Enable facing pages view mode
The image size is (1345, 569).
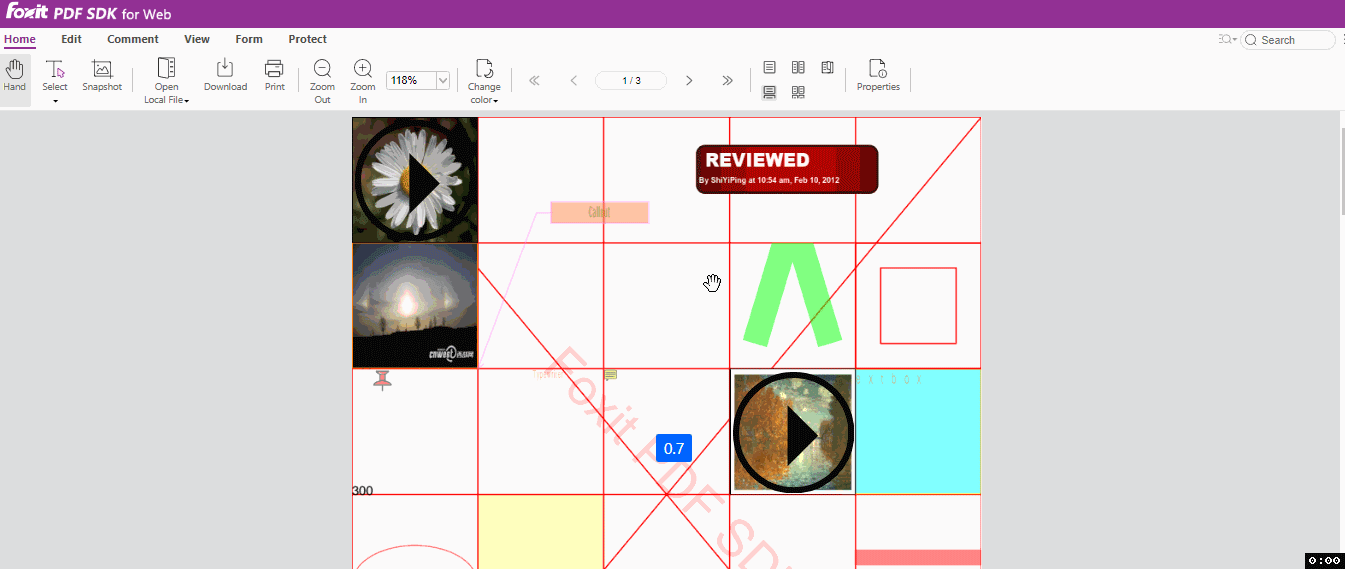tap(798, 68)
